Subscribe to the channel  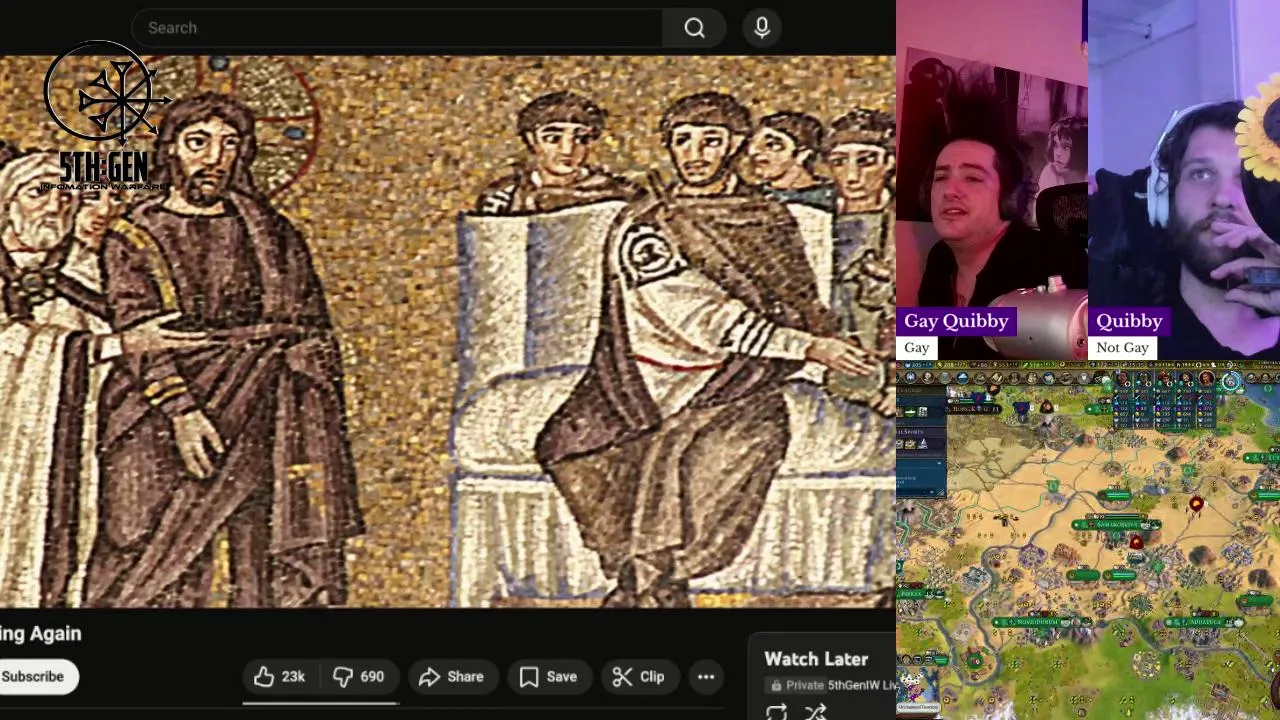coord(36,677)
